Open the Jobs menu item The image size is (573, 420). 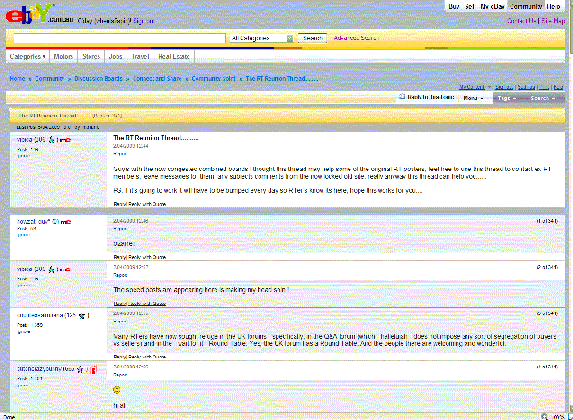pyautogui.click(x=115, y=56)
